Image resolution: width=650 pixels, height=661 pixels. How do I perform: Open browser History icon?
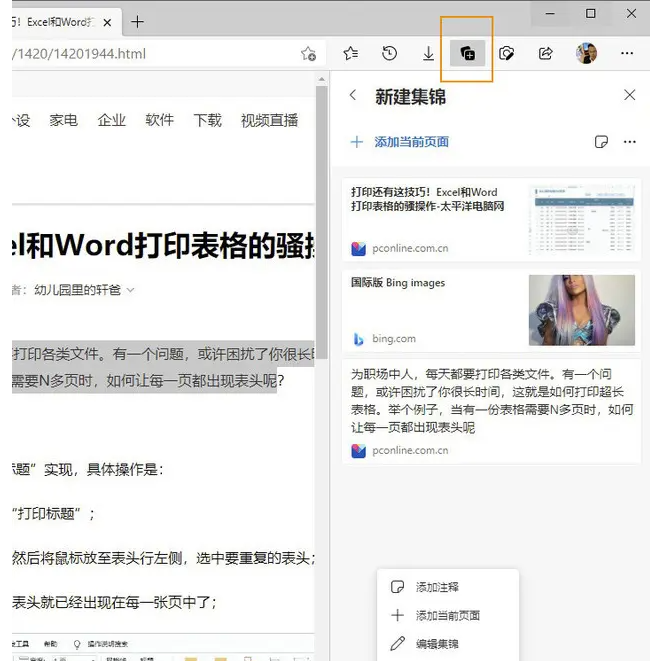click(x=389, y=54)
